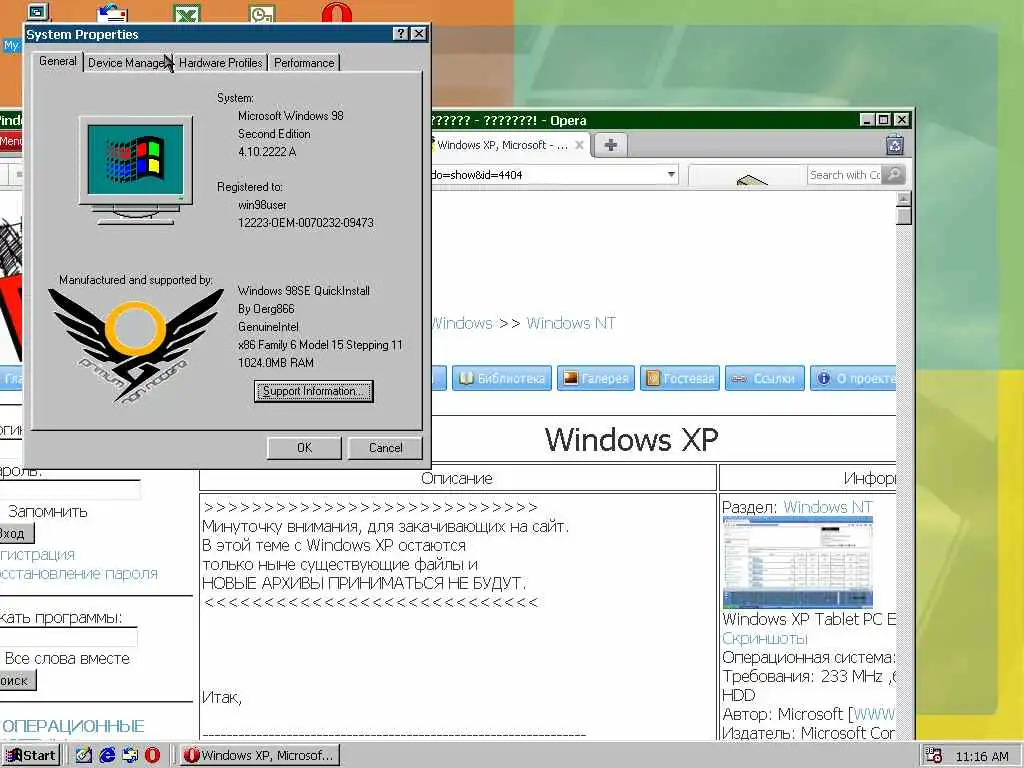Screen dimensions: 1024x768
Task: Click the program search input field on the left
Action: pos(69,637)
